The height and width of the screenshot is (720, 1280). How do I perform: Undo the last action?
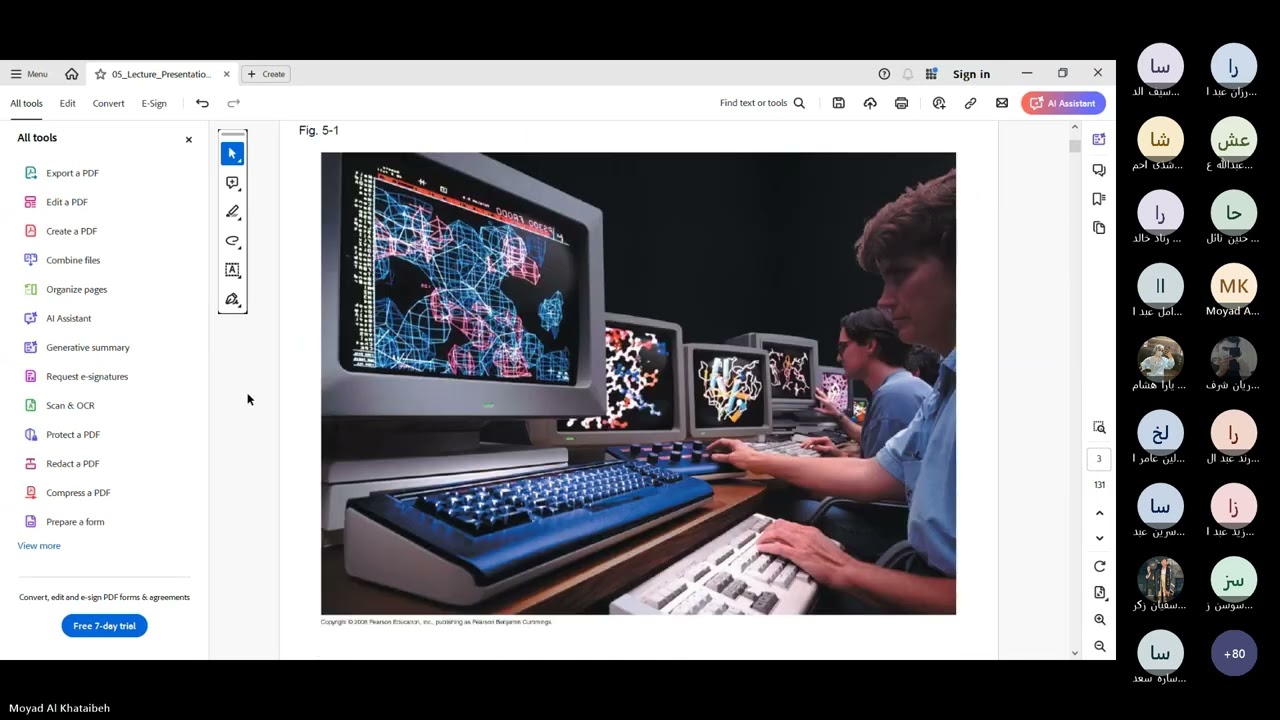pyautogui.click(x=202, y=103)
